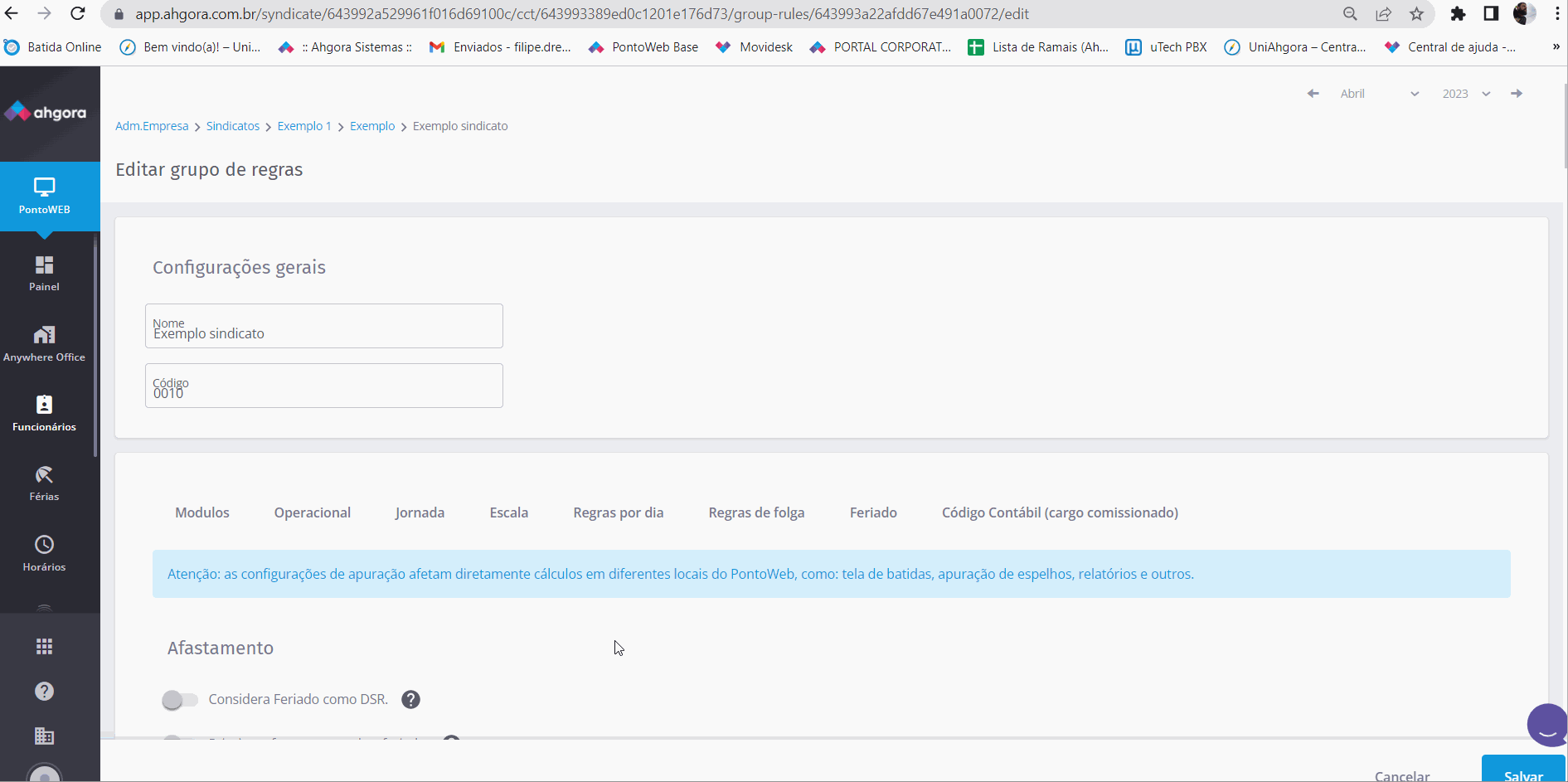The width and height of the screenshot is (1568, 782).
Task: Go to previous month arrow
Action: point(1313,94)
